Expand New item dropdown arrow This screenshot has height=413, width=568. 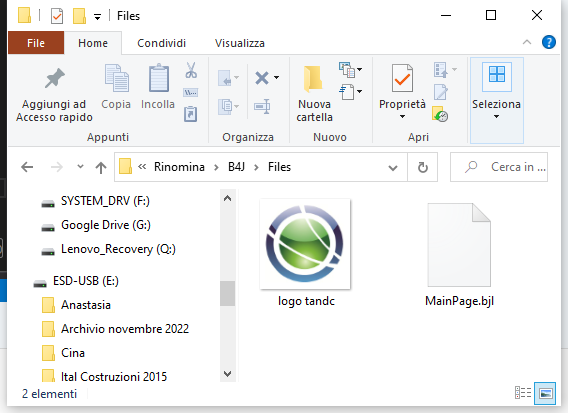359,69
